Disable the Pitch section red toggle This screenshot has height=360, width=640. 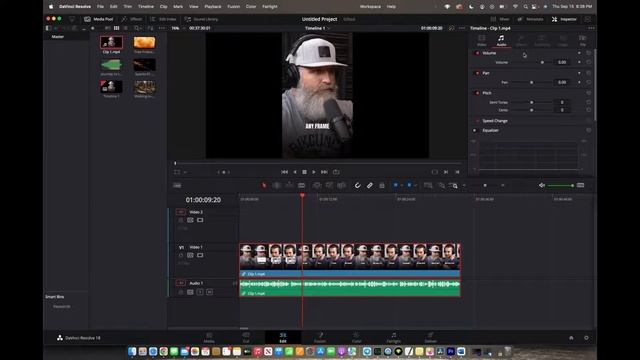(x=477, y=93)
